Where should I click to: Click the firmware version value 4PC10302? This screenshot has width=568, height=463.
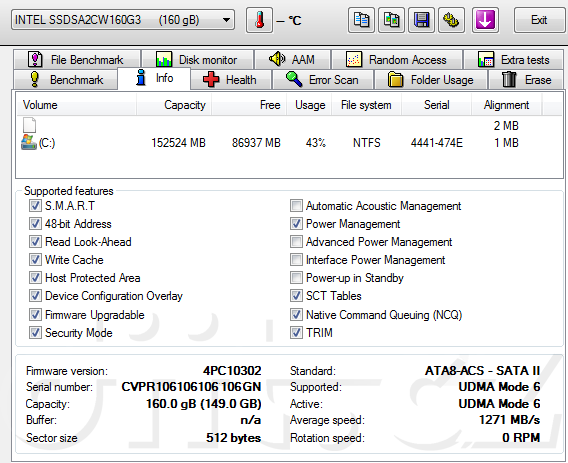click(232, 371)
